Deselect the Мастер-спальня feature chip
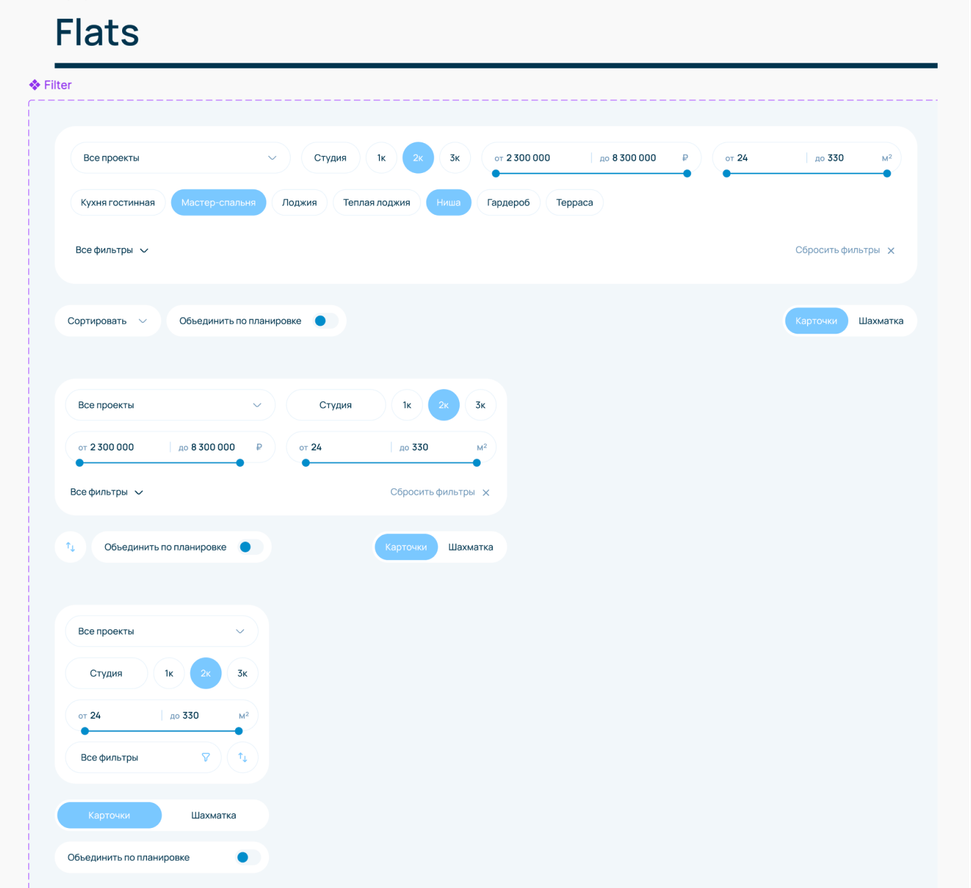971x888 pixels. tap(219, 202)
